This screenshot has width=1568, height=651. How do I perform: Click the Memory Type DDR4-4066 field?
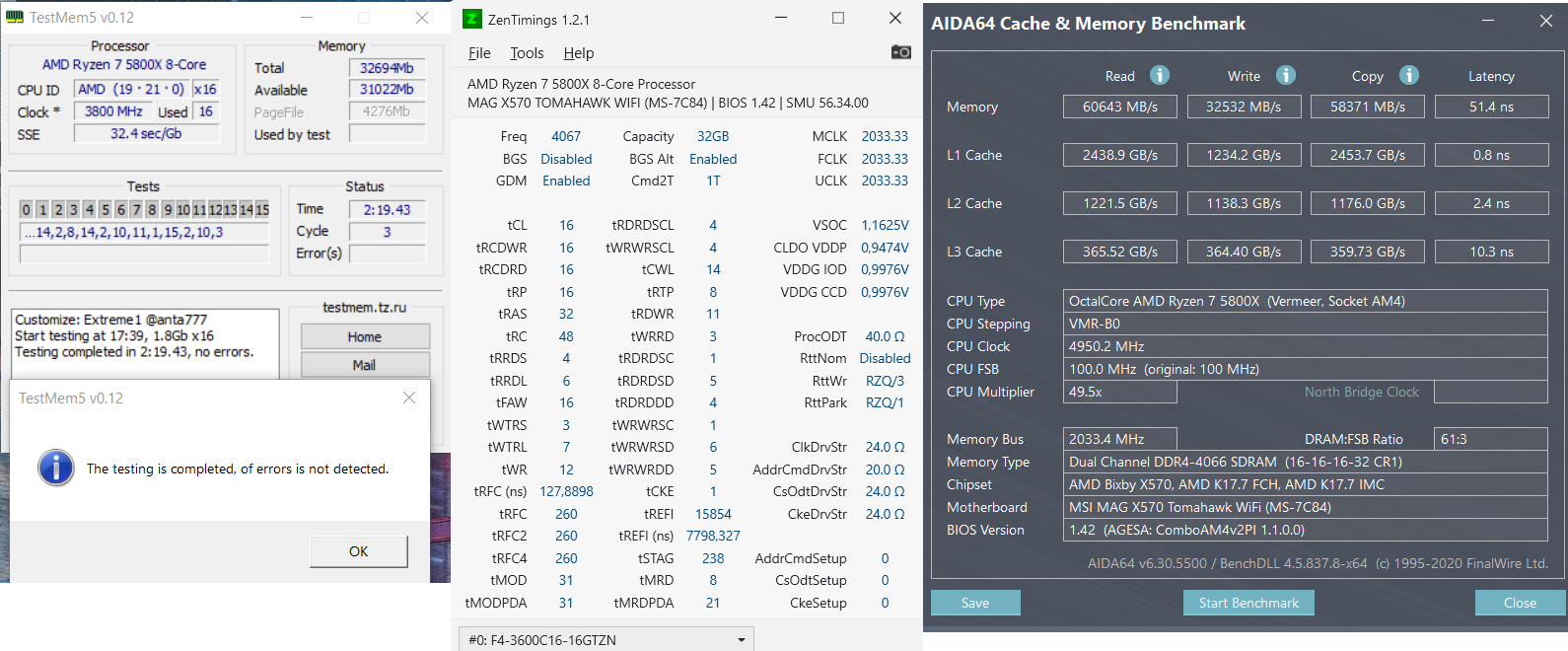(1306, 462)
